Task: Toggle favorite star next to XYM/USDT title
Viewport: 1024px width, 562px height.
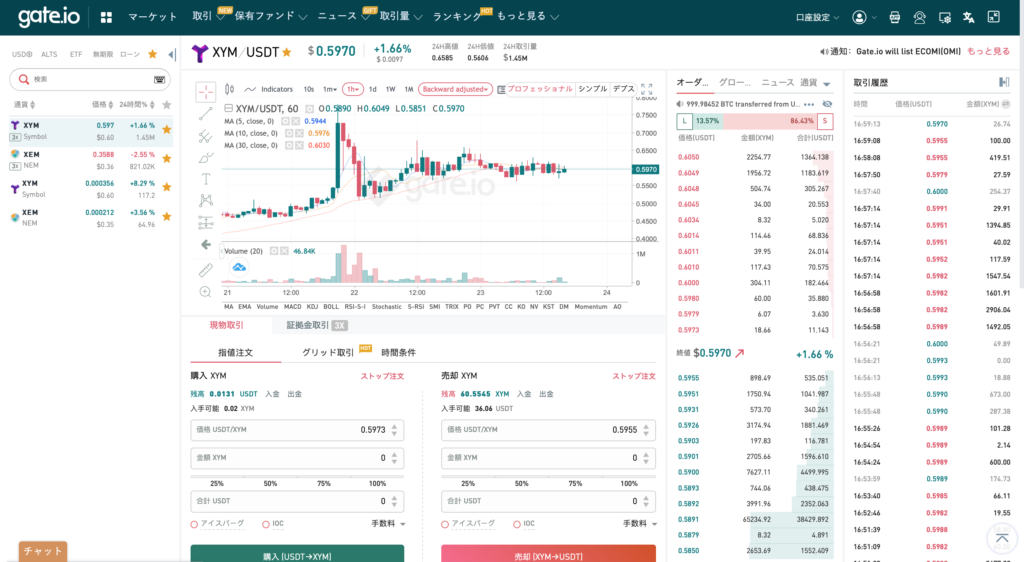Action: tap(287, 51)
